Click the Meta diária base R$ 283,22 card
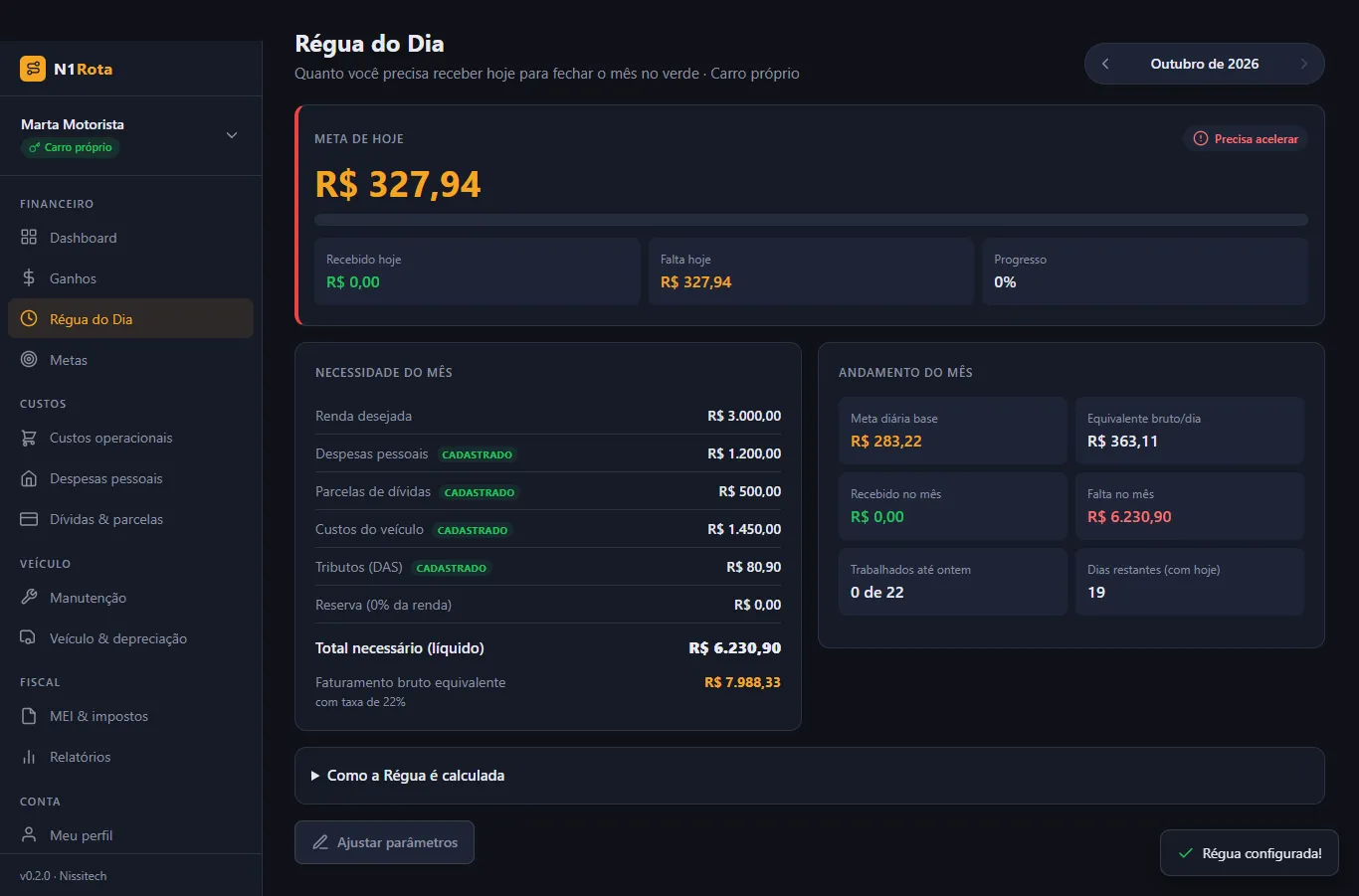1359x896 pixels. [953, 431]
